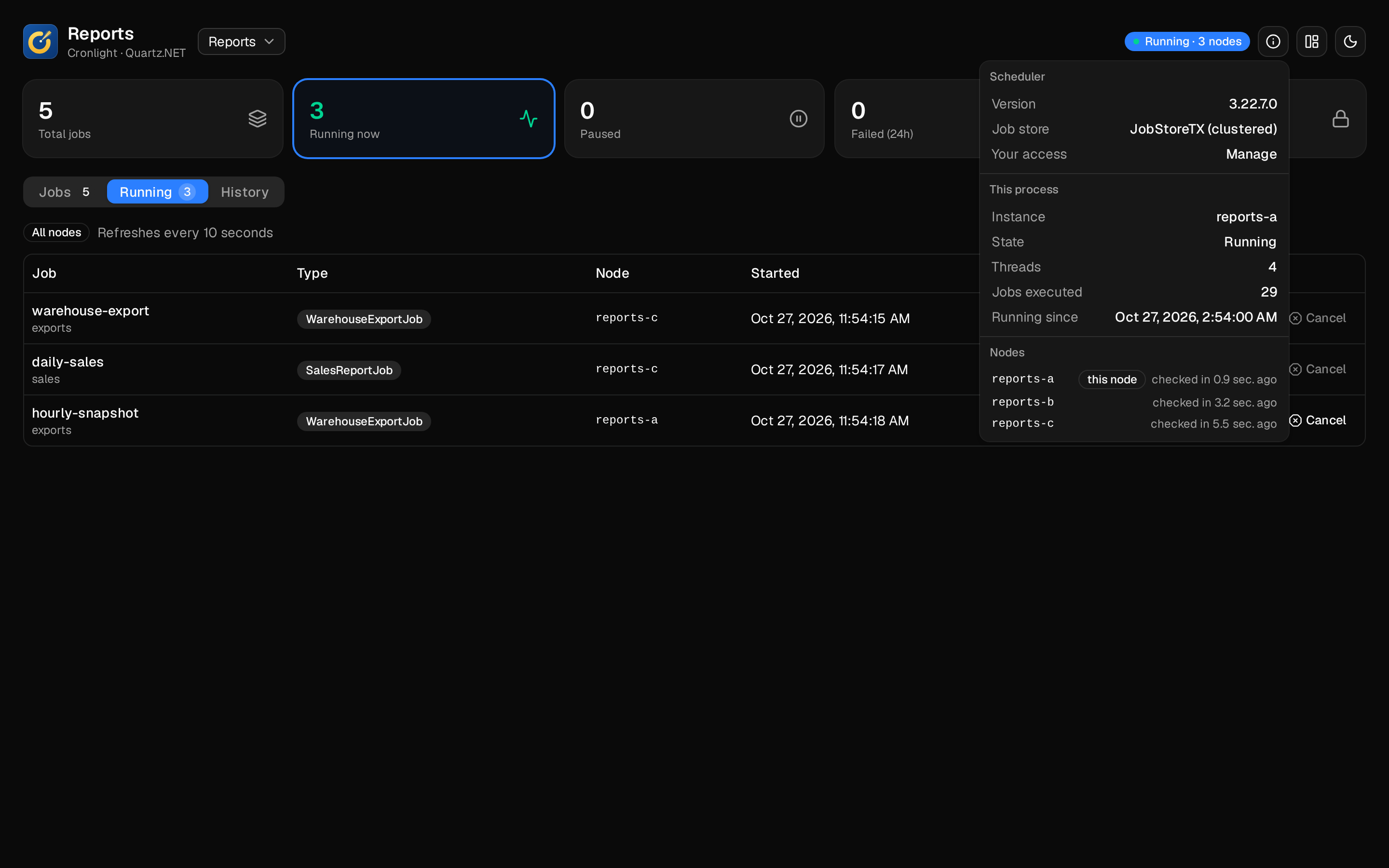
Task: Click the Running · 3 nodes status badge
Action: pyautogui.click(x=1186, y=41)
